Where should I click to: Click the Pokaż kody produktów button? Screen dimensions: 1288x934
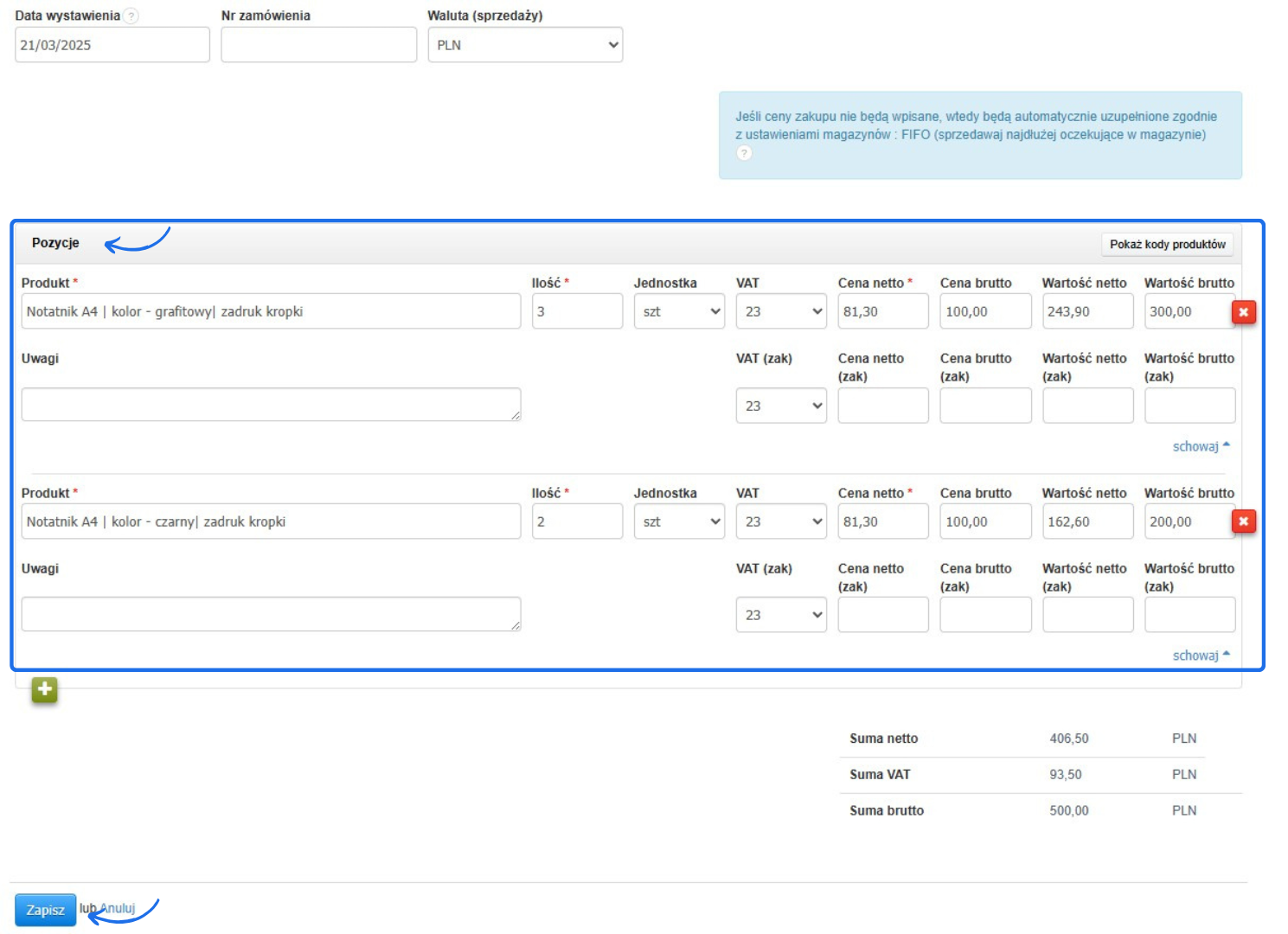pyautogui.click(x=1167, y=245)
